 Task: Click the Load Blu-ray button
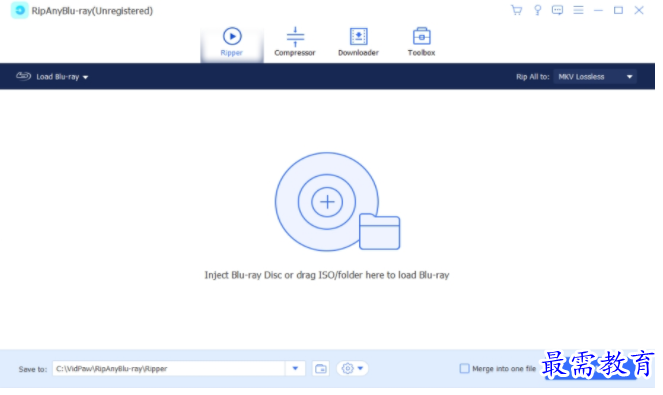tap(52, 77)
